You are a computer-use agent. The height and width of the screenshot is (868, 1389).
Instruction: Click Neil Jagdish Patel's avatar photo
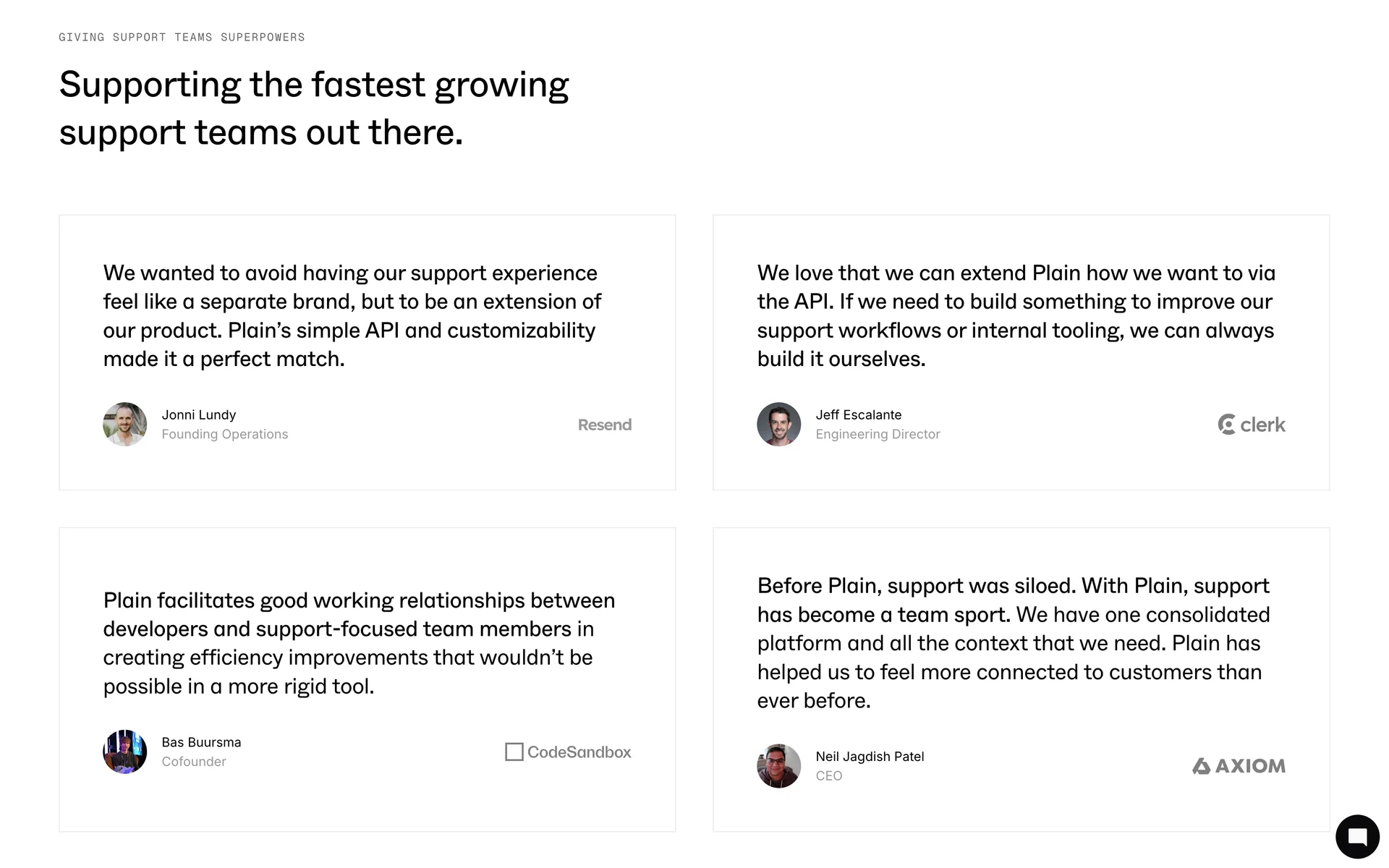779,766
